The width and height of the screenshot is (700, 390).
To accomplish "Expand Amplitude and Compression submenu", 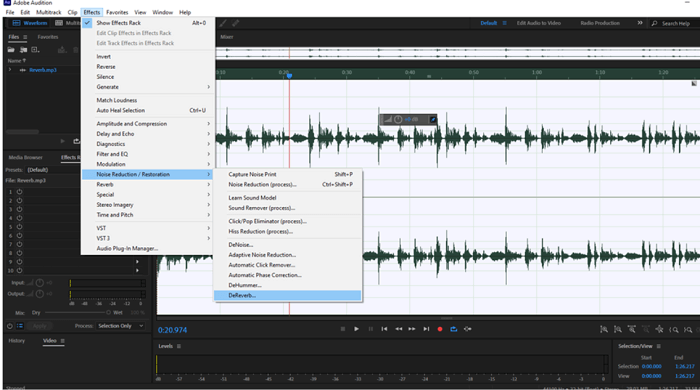I will pyautogui.click(x=148, y=124).
